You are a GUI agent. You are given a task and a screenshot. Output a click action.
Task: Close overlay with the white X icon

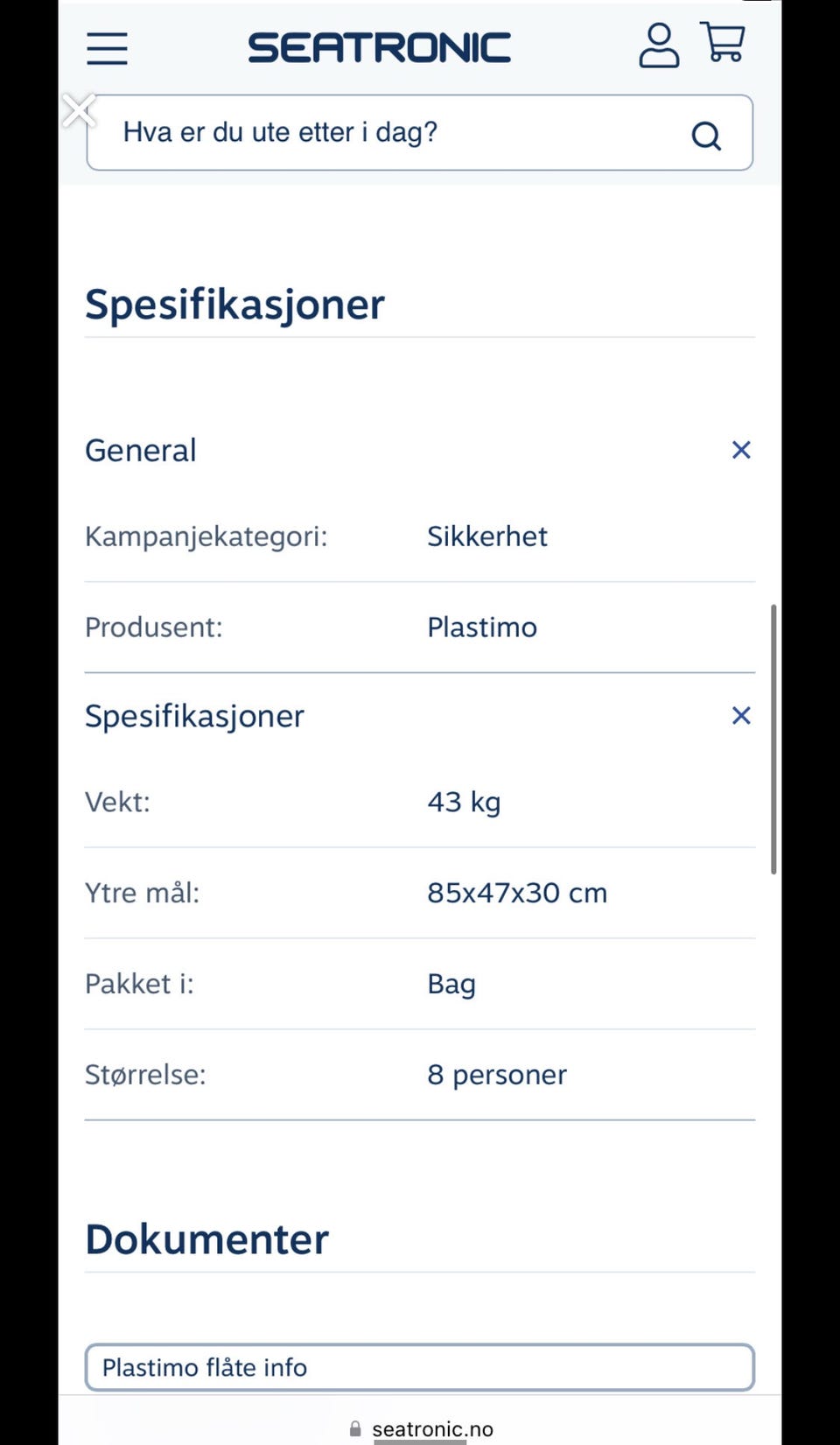[x=79, y=111]
